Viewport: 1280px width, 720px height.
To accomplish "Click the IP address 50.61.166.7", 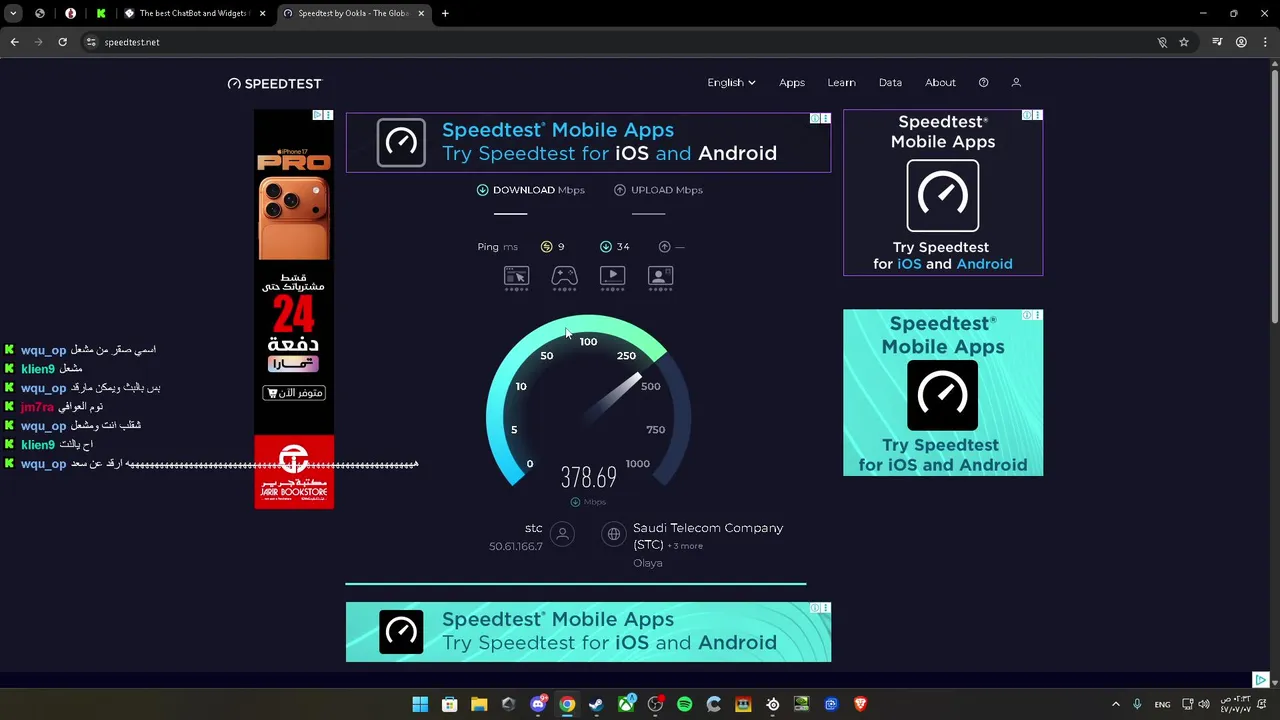I will 516,546.
